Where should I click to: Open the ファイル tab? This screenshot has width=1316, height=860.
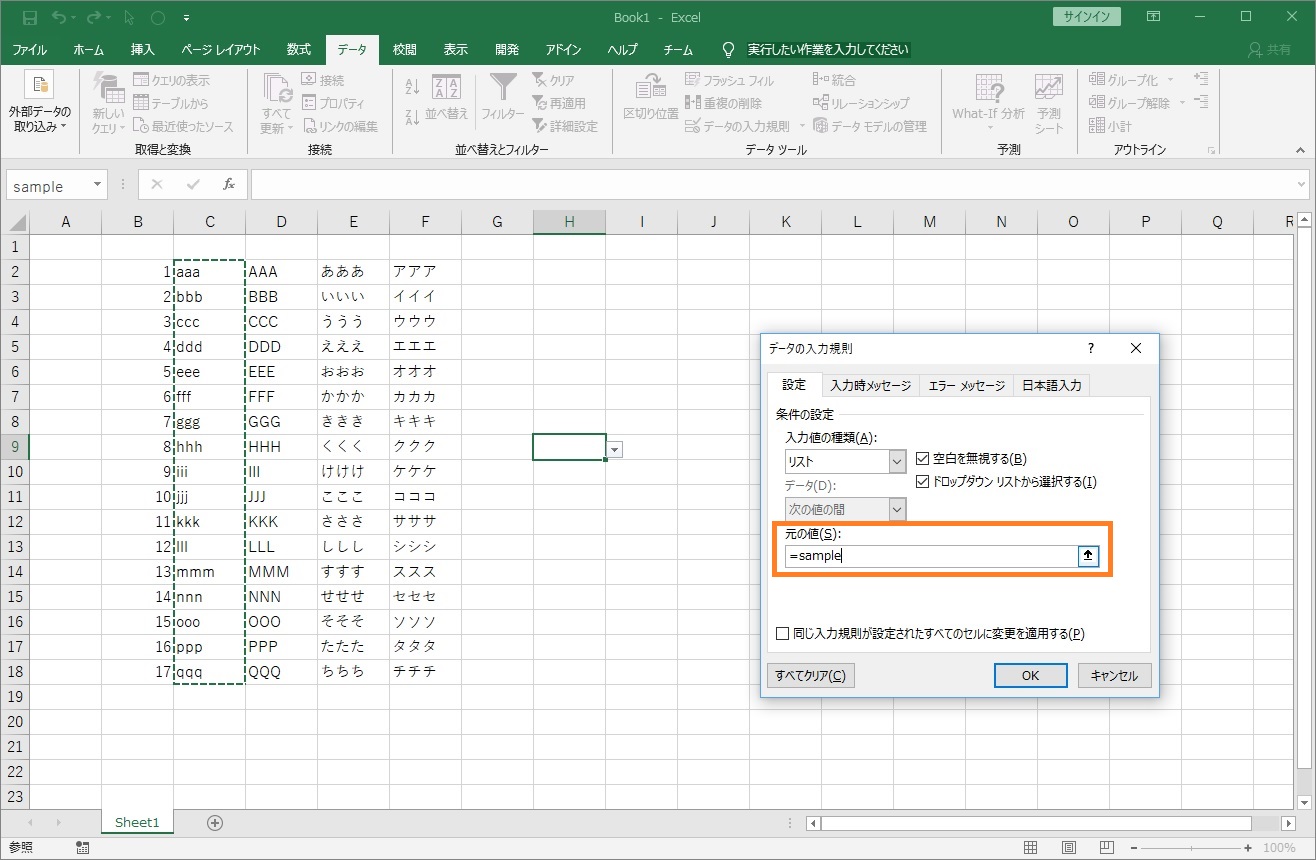29,49
